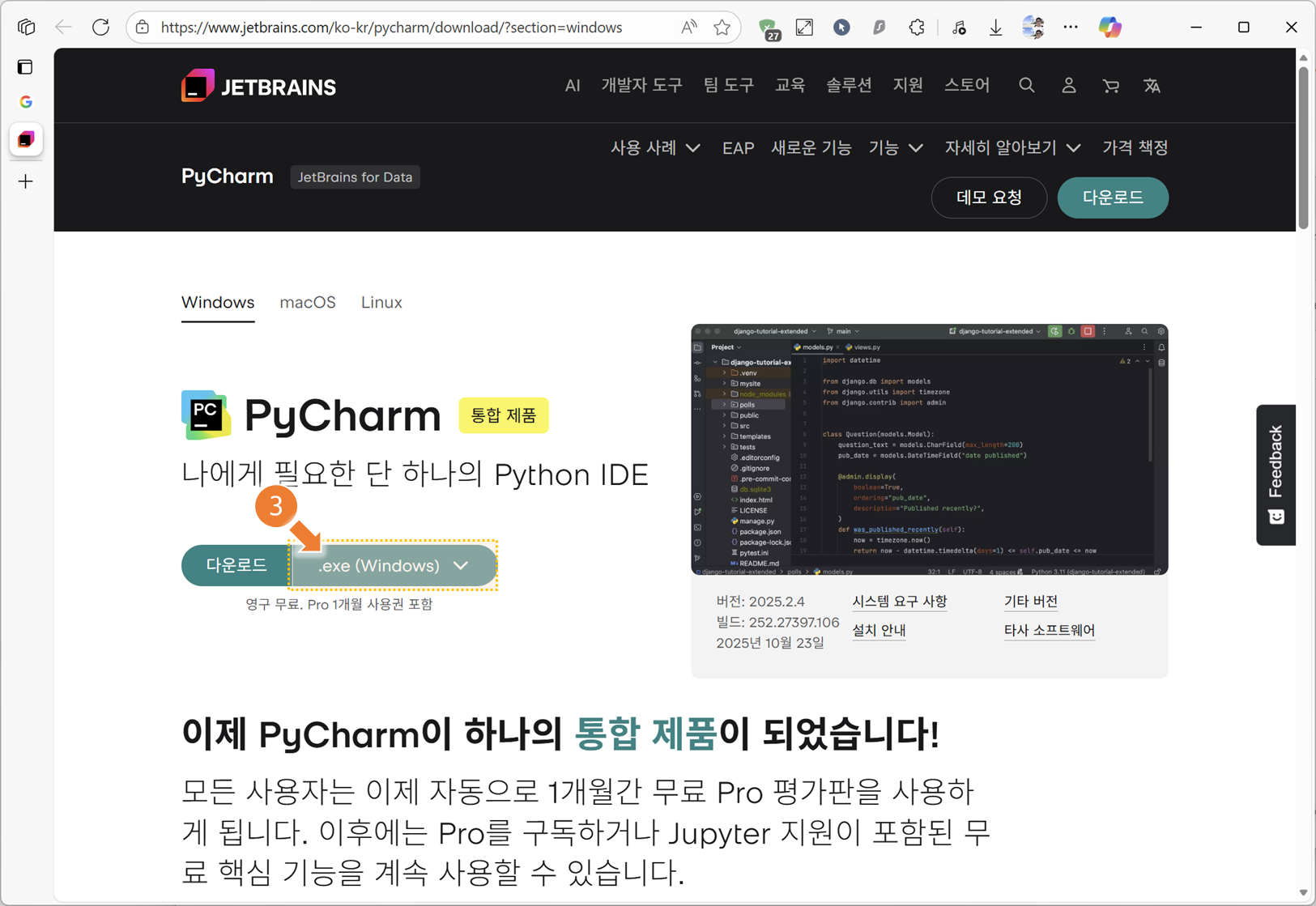The width and height of the screenshot is (1316, 906).
Task: Click the page vertical scrollbar thumb
Action: [1303, 147]
